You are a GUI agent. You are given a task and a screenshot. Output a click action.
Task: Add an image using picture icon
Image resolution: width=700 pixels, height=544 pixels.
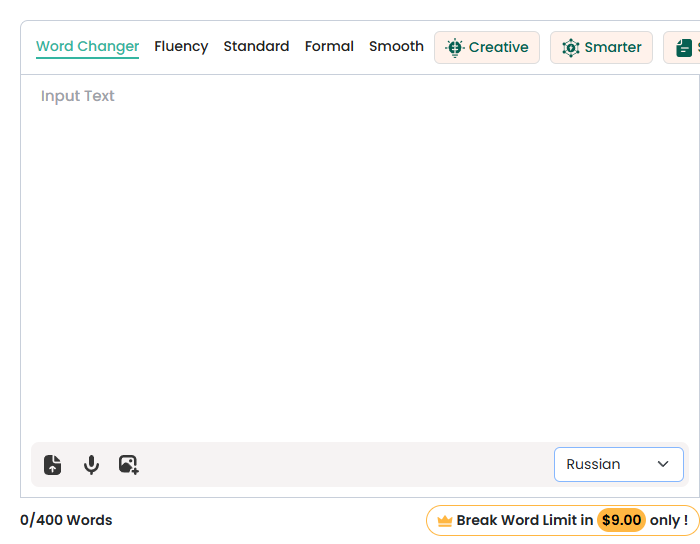point(129,465)
